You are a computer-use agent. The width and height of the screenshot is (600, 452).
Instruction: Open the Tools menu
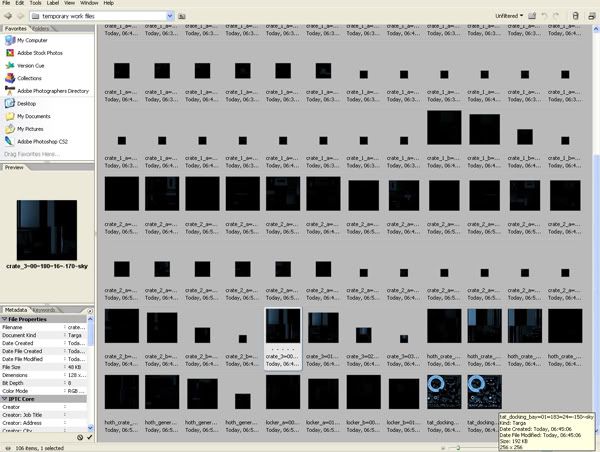tap(35, 3)
